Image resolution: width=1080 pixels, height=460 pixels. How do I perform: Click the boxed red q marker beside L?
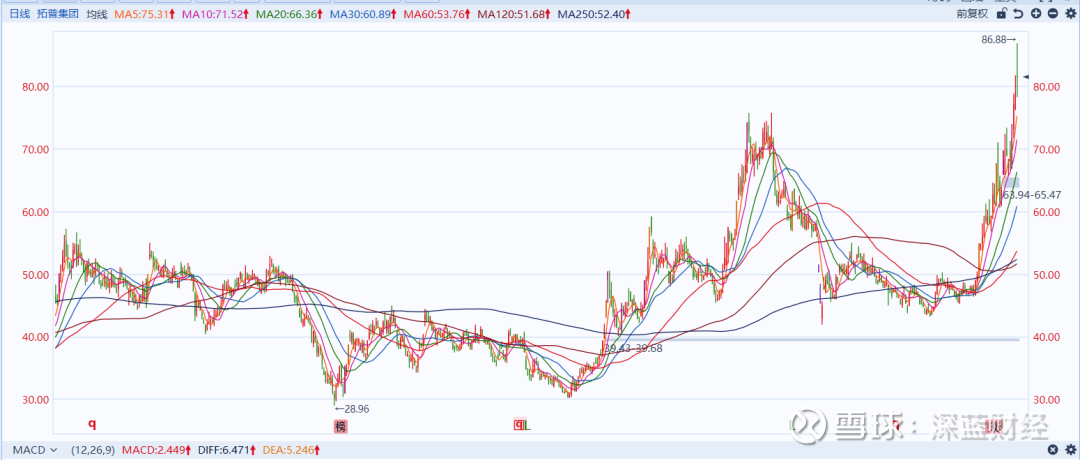point(518,426)
